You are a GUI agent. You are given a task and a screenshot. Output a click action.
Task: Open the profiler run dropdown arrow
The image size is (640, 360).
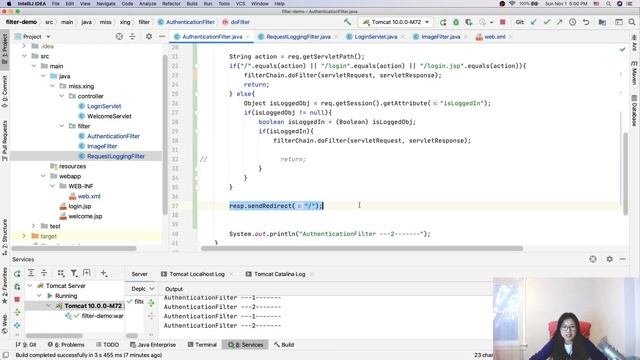[491, 22]
